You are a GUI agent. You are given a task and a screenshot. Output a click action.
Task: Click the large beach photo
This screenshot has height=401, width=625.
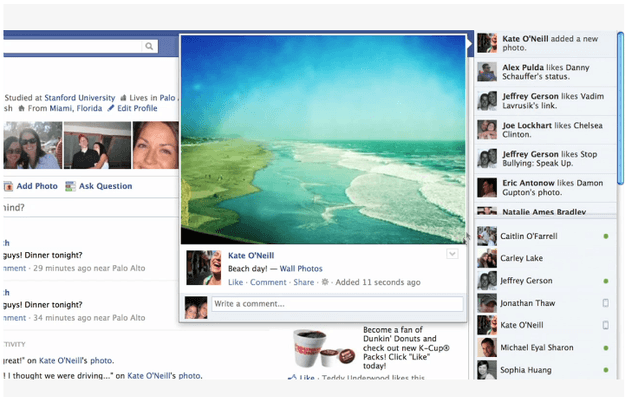coord(323,139)
